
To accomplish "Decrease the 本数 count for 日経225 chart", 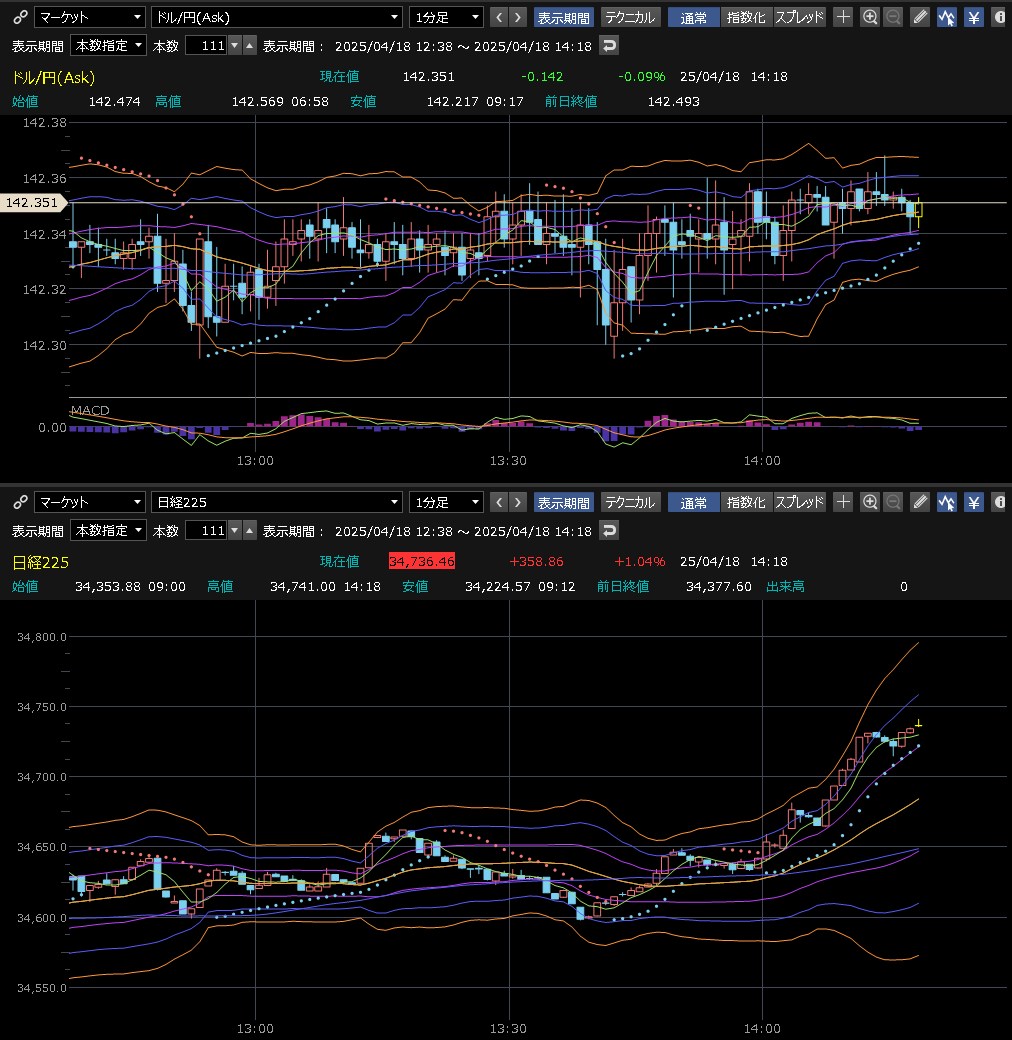I will coord(234,531).
